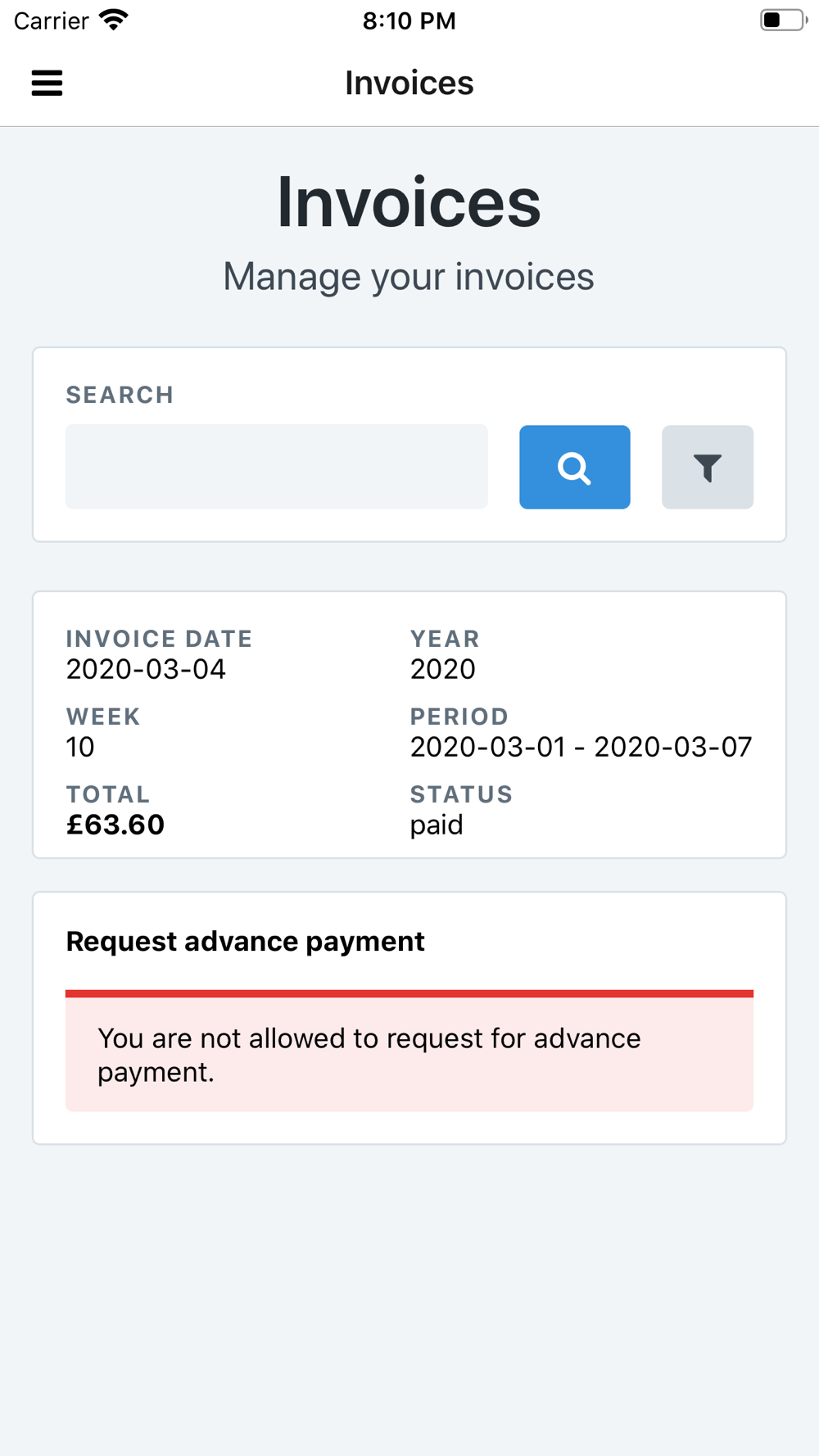Tap the Carrier label in status bar
This screenshot has height=1456, width=819.
point(51,20)
